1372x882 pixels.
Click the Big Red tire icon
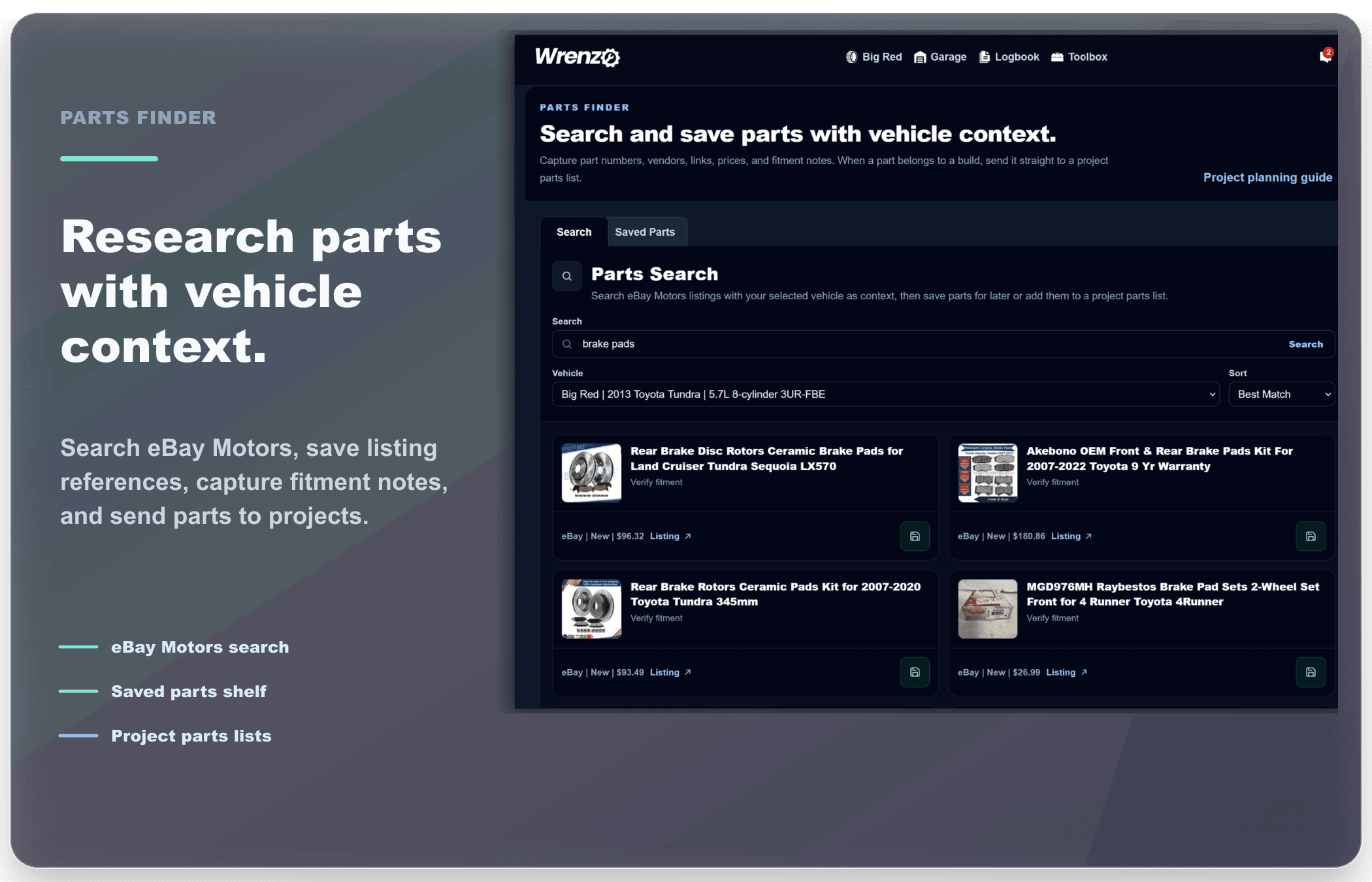851,57
